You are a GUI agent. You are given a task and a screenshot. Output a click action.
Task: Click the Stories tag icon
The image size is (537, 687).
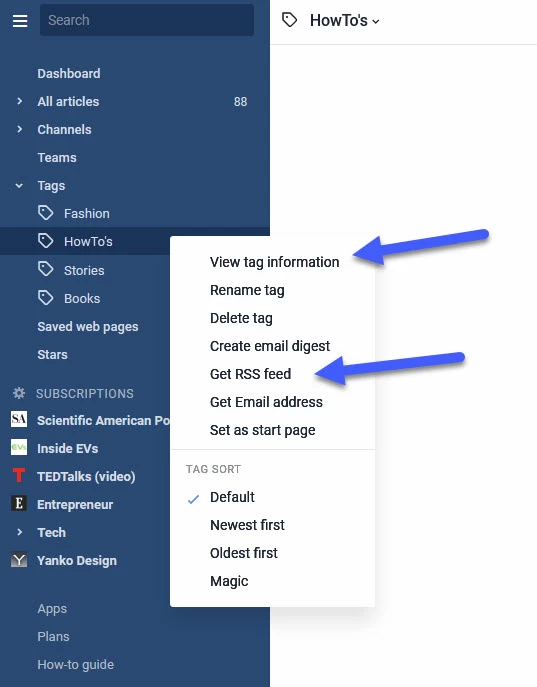pyautogui.click(x=46, y=269)
